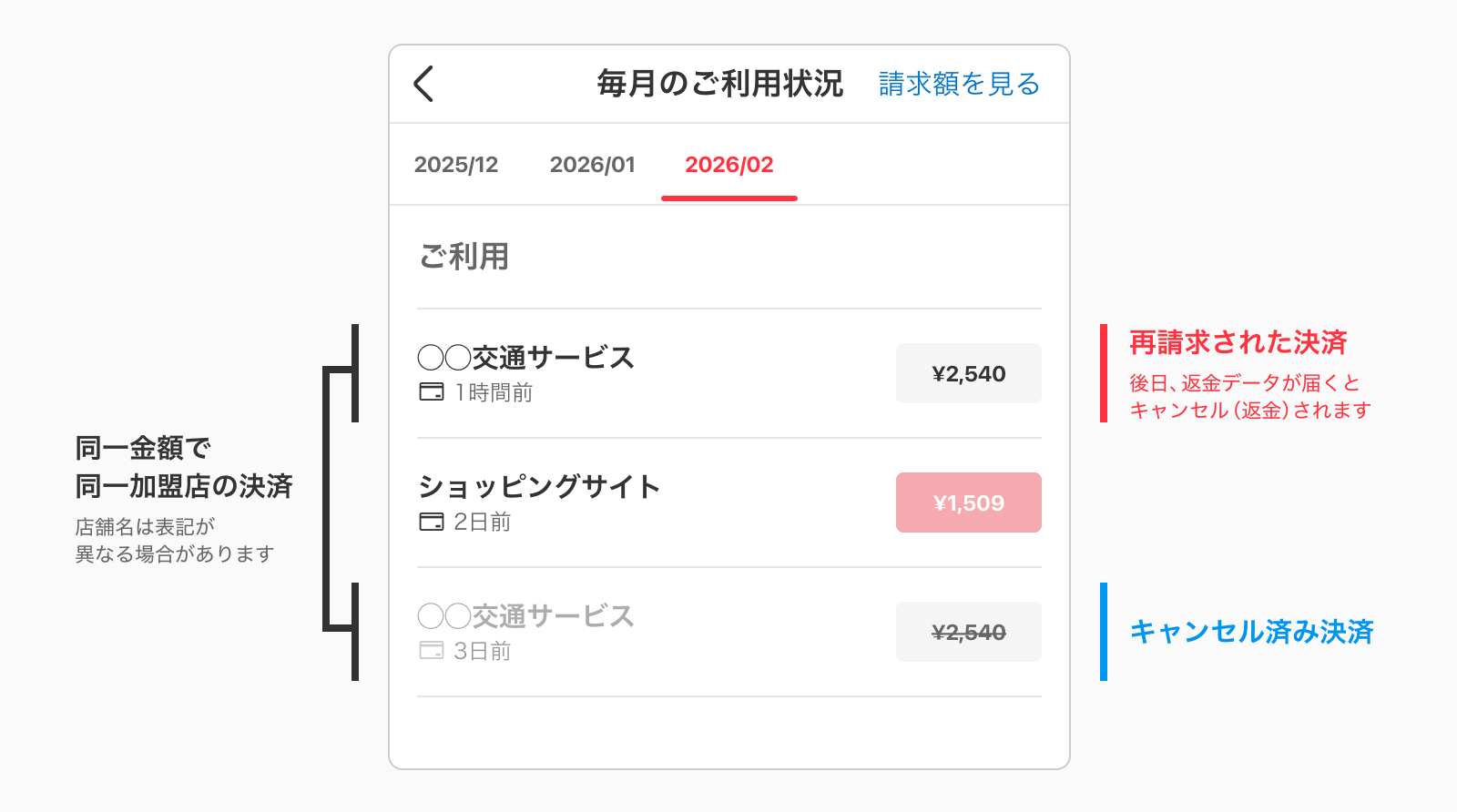Click the 1時間前 timestamp text

(494, 392)
